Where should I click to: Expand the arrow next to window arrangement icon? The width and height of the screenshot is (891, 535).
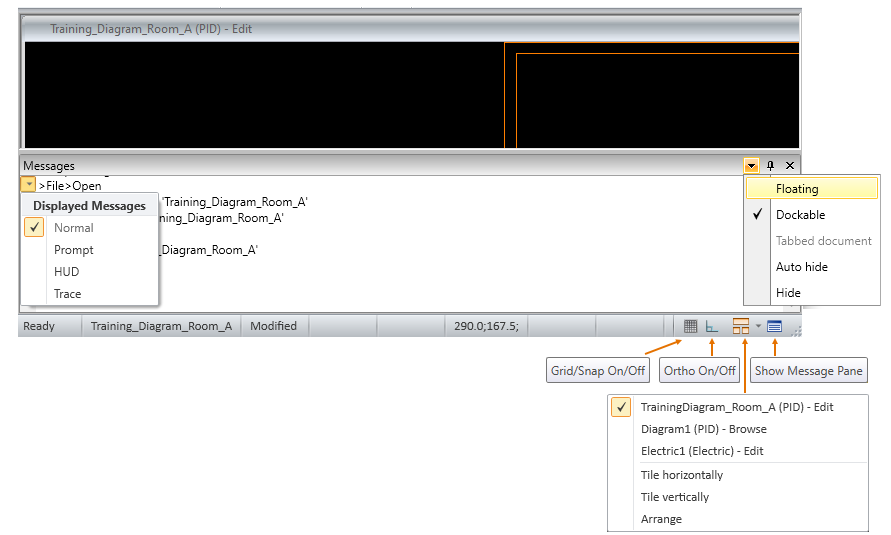pos(758,326)
